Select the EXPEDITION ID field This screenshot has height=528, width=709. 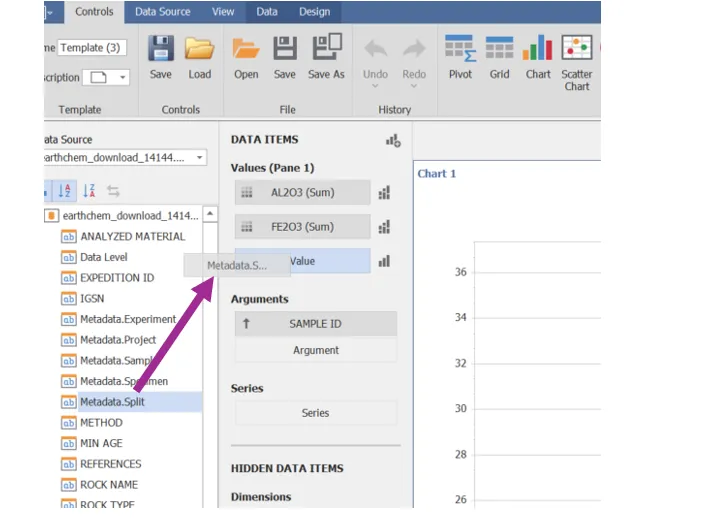pos(117,278)
